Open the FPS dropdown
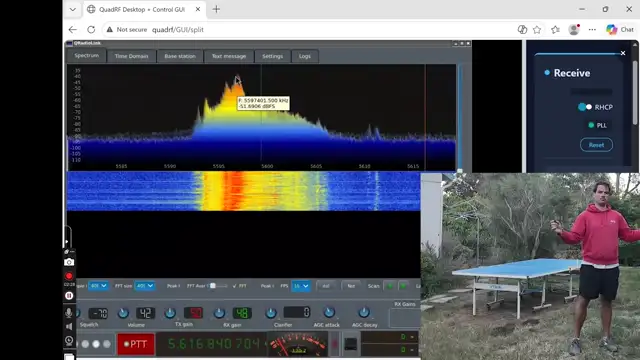The image size is (640, 360). tap(301, 286)
